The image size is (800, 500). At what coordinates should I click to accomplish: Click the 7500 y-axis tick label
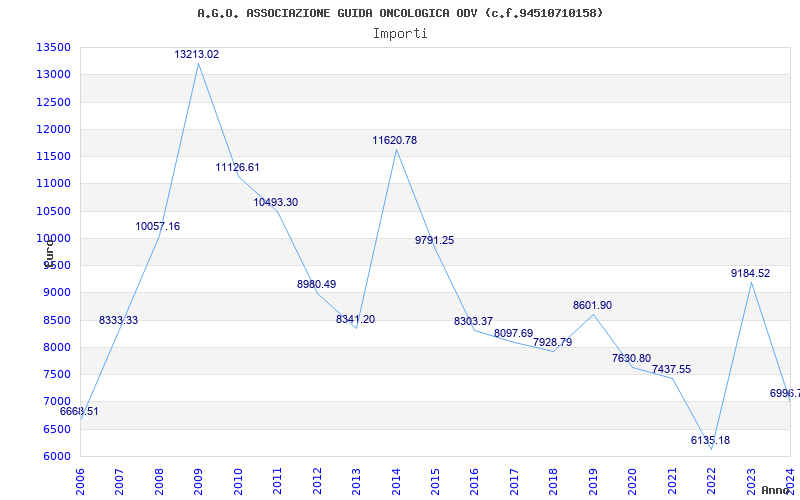pos(57,374)
